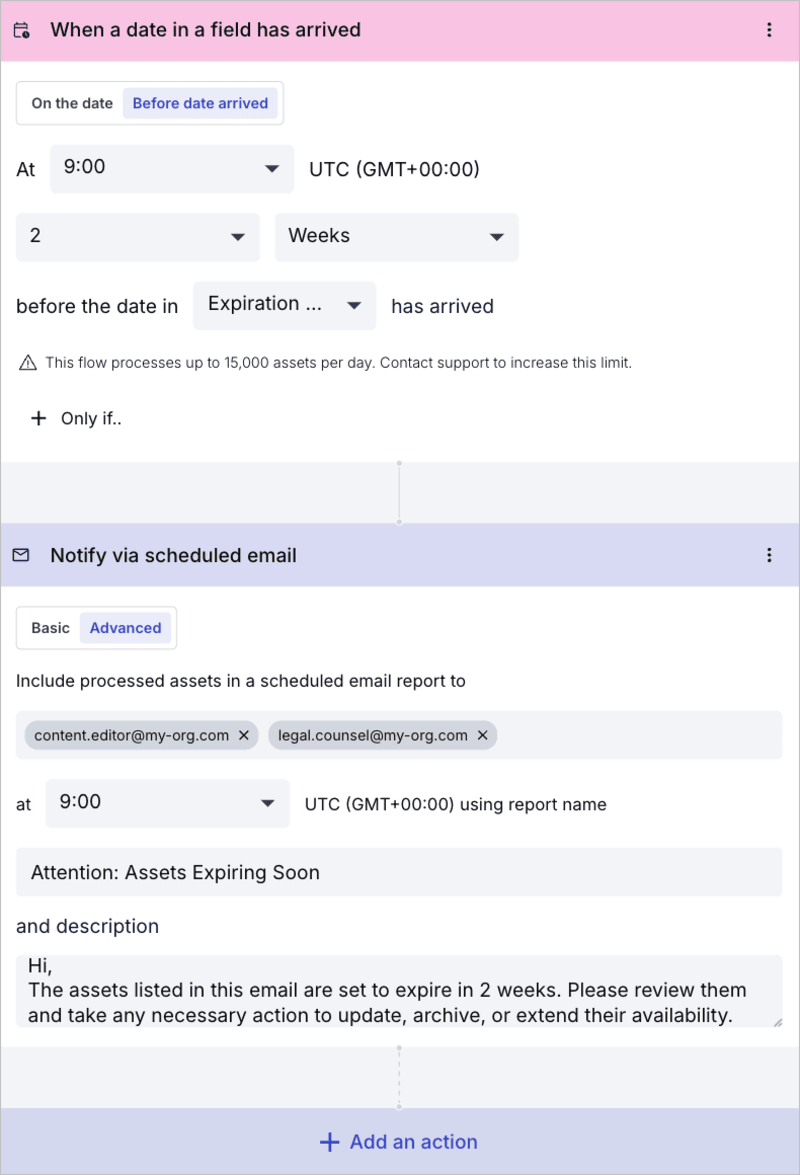Click into the email description text area

[399, 991]
